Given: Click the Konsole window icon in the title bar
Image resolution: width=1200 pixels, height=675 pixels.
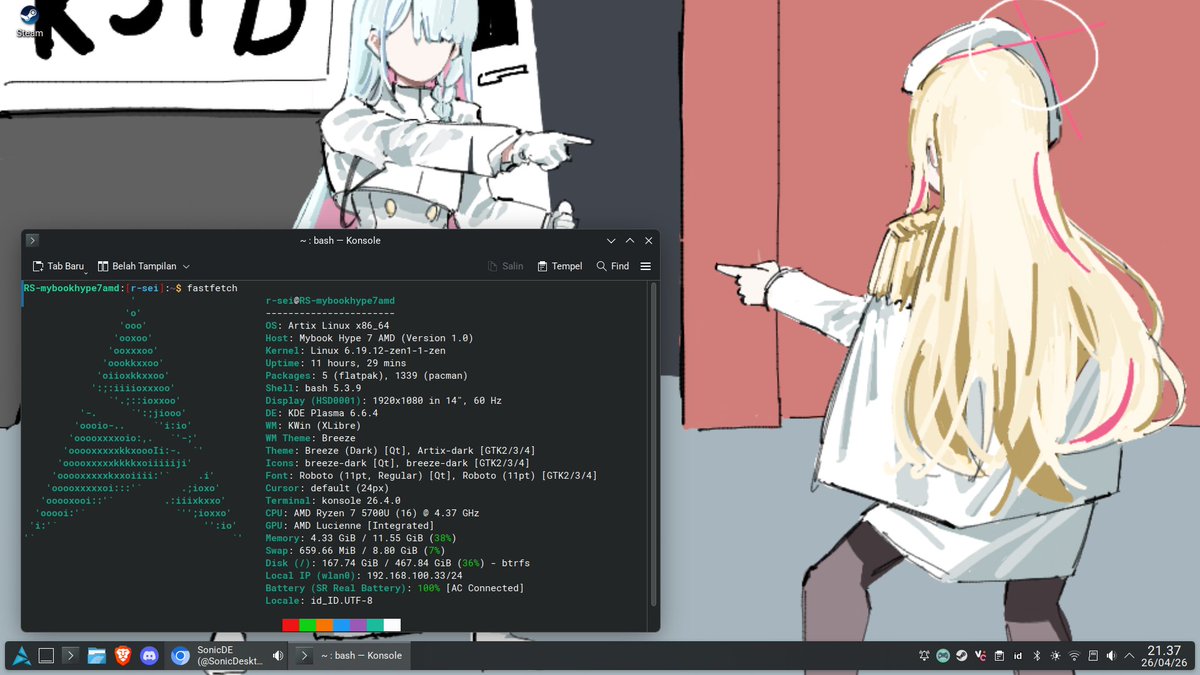Looking at the screenshot, I should click(x=33, y=240).
